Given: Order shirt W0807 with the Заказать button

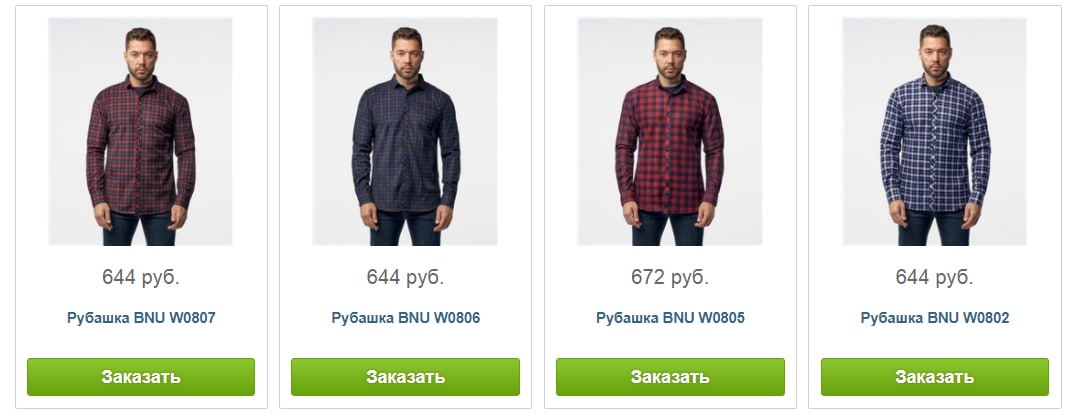Looking at the screenshot, I should [x=141, y=377].
